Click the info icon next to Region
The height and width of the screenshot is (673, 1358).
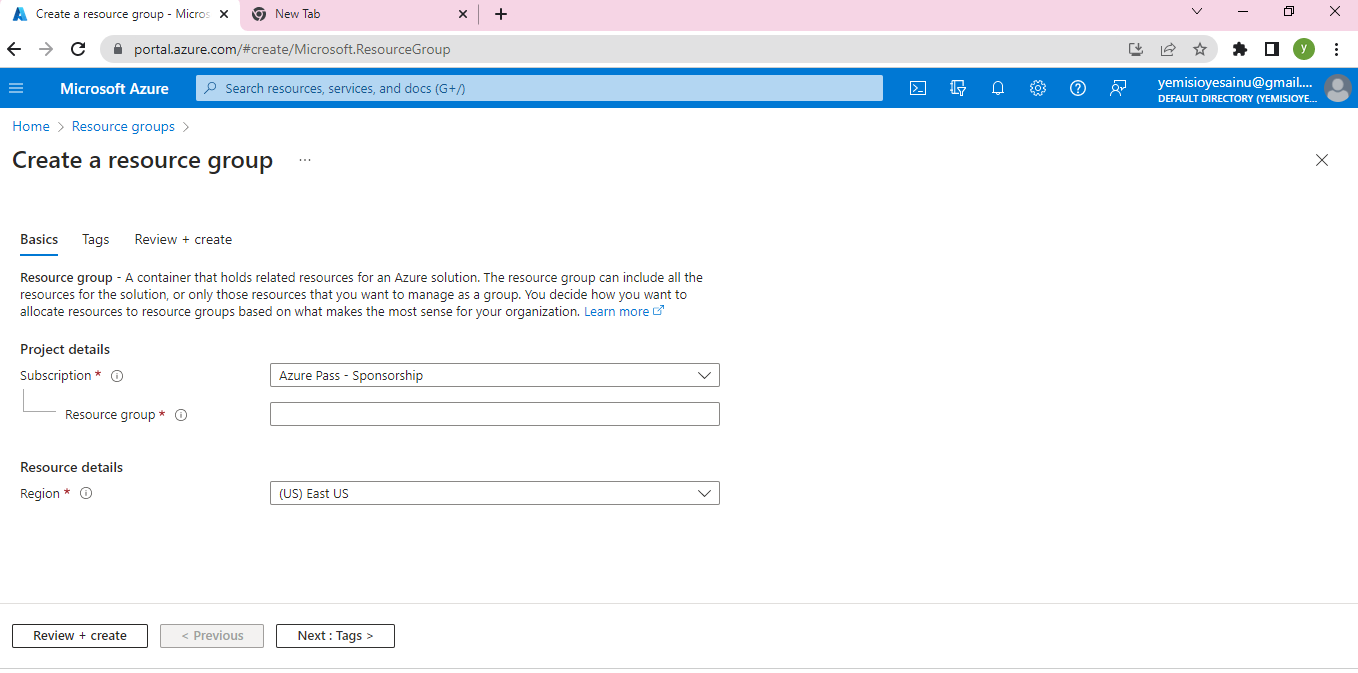pos(86,493)
